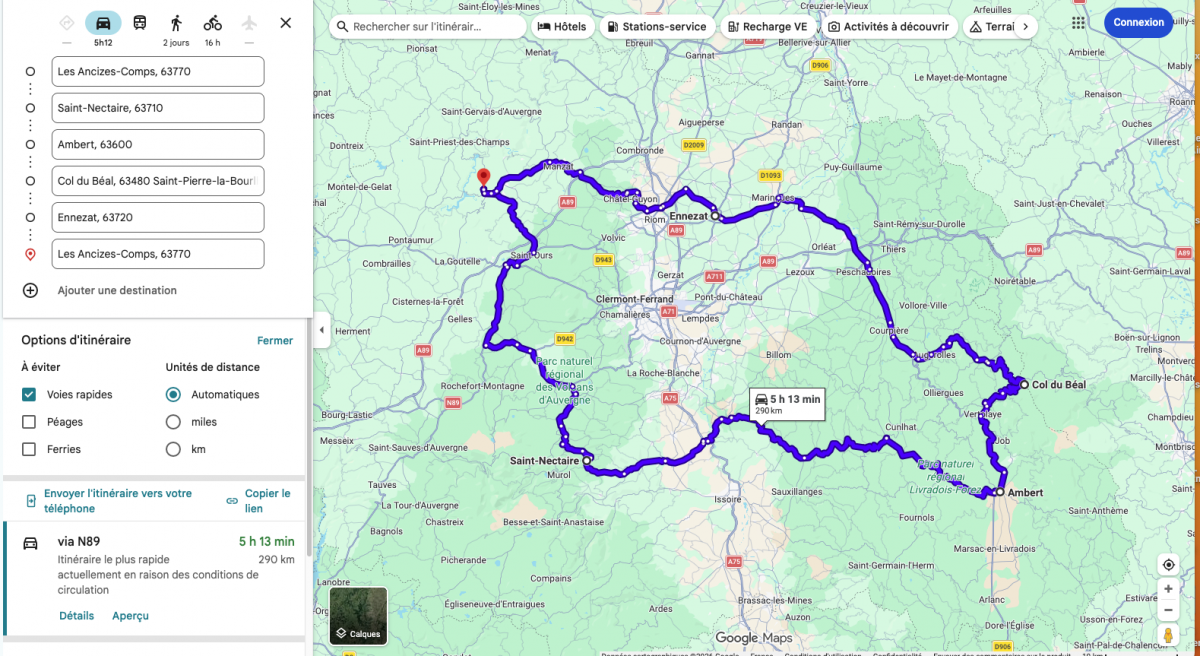Image resolution: width=1200 pixels, height=656 pixels.
Task: Select driving mode car icon
Action: pos(103,22)
